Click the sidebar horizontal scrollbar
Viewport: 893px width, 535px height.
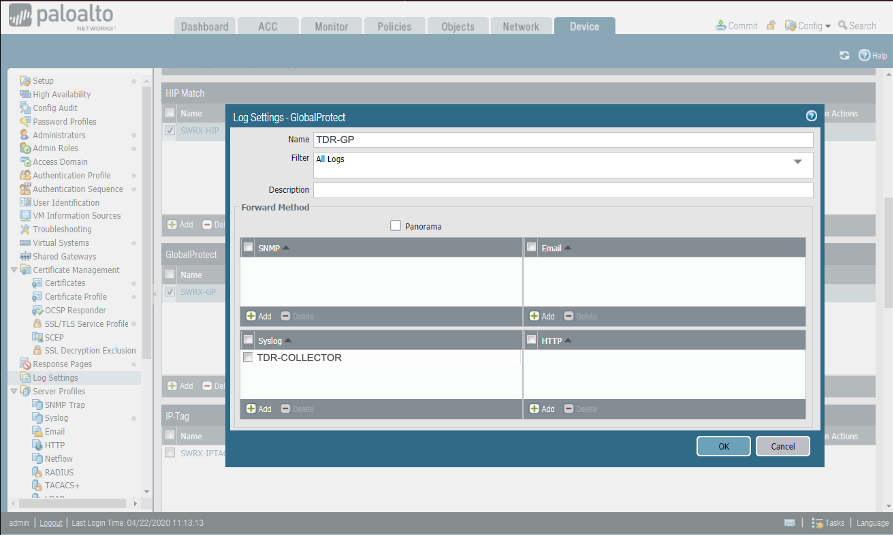[x=72, y=504]
